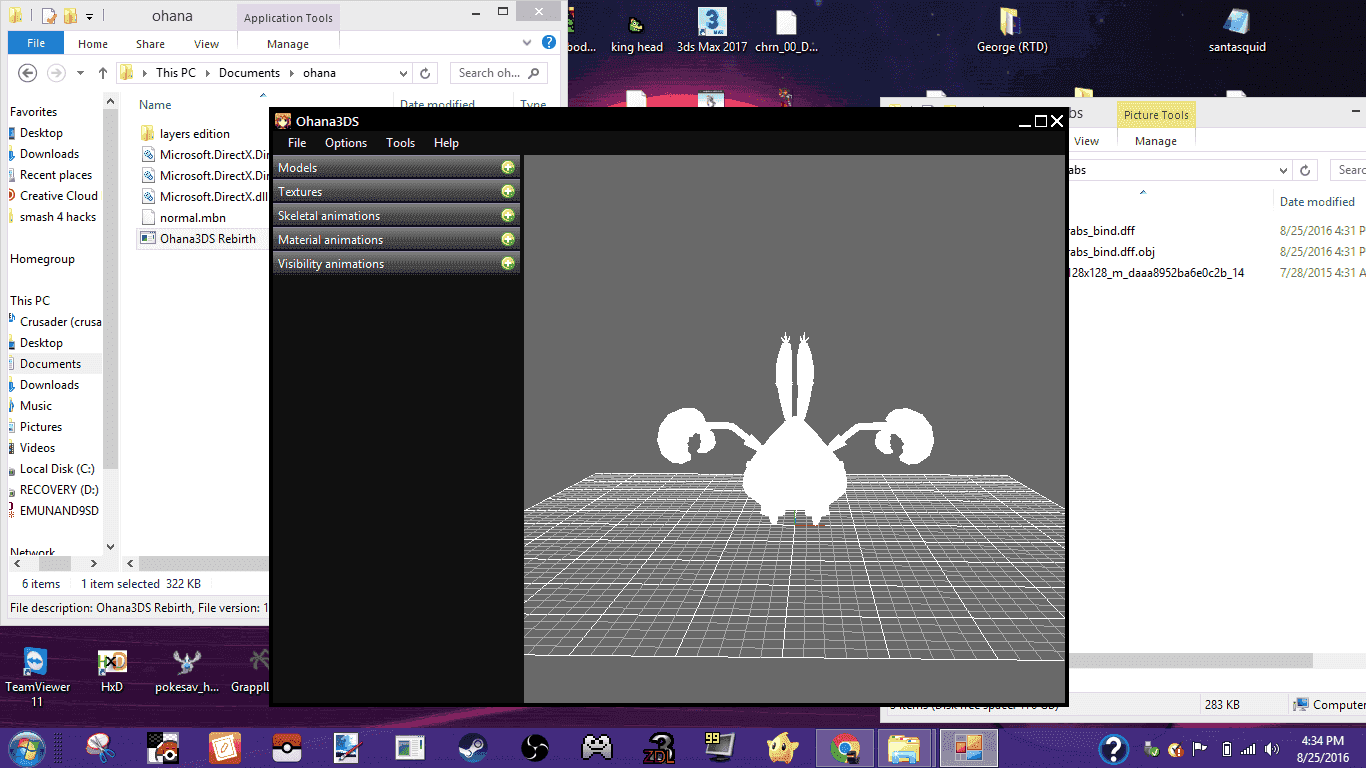The width and height of the screenshot is (1366, 768).
Task: Open the File menu in Ohana3DS
Action: (297, 143)
